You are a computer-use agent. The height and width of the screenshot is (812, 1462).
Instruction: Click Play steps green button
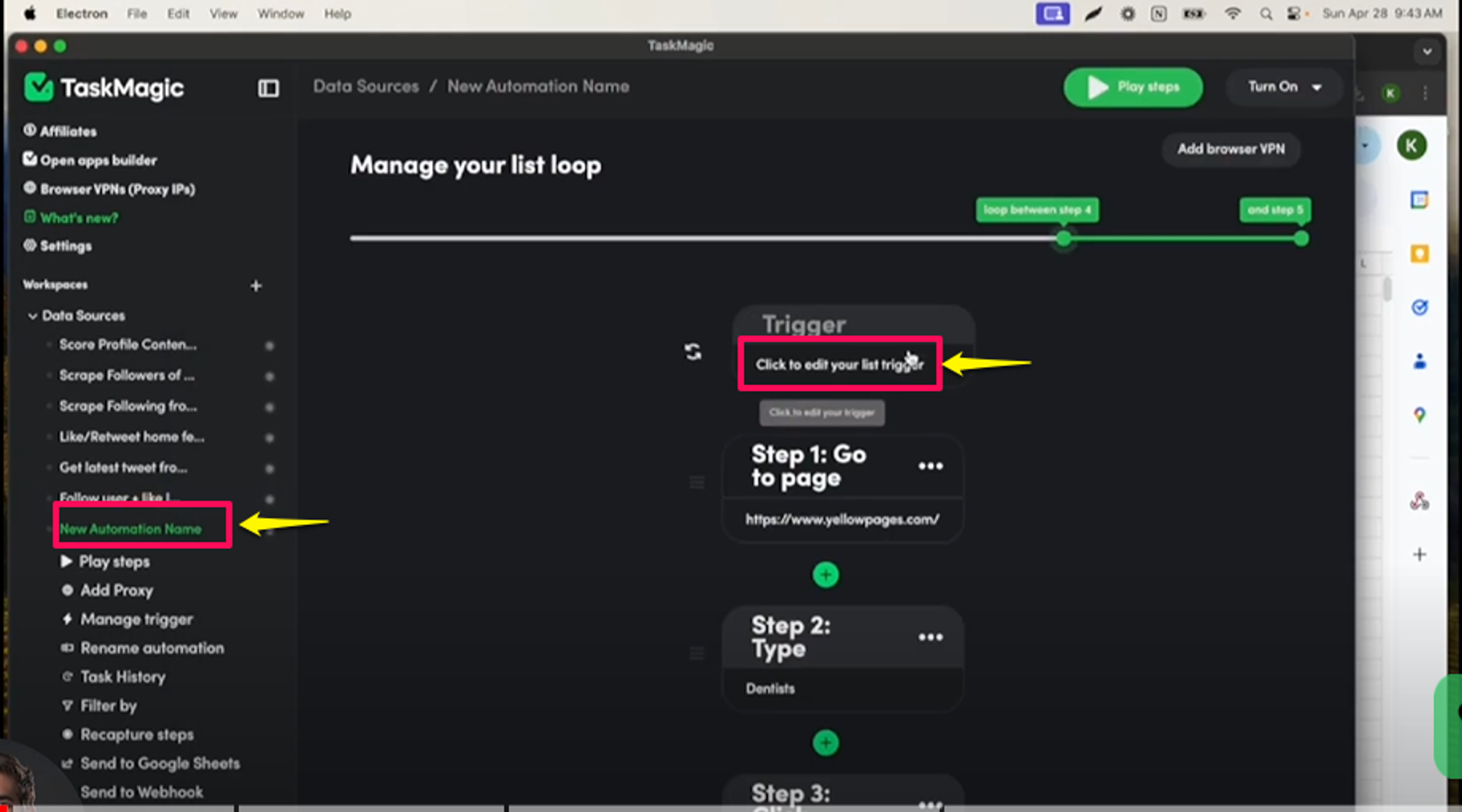click(1134, 86)
